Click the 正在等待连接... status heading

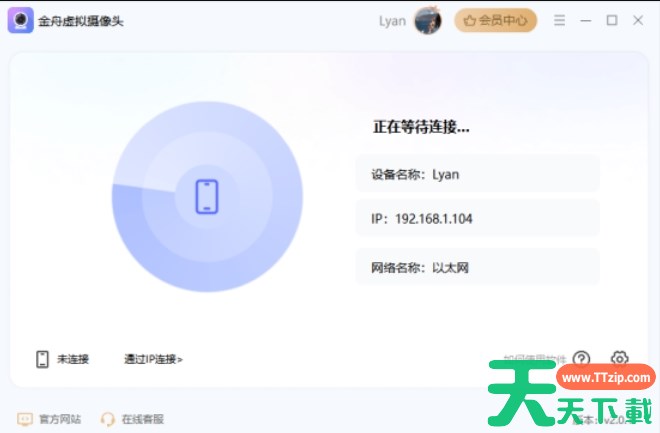tap(421, 127)
